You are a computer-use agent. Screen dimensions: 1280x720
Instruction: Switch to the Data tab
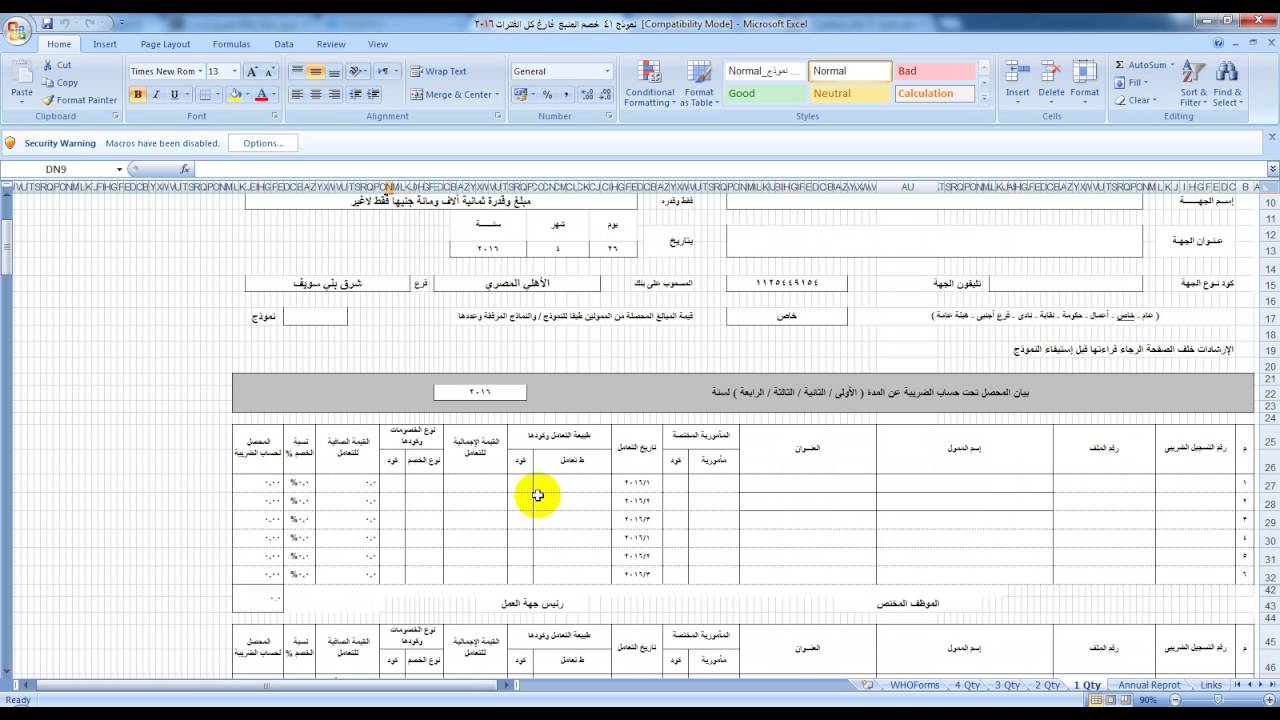284,44
